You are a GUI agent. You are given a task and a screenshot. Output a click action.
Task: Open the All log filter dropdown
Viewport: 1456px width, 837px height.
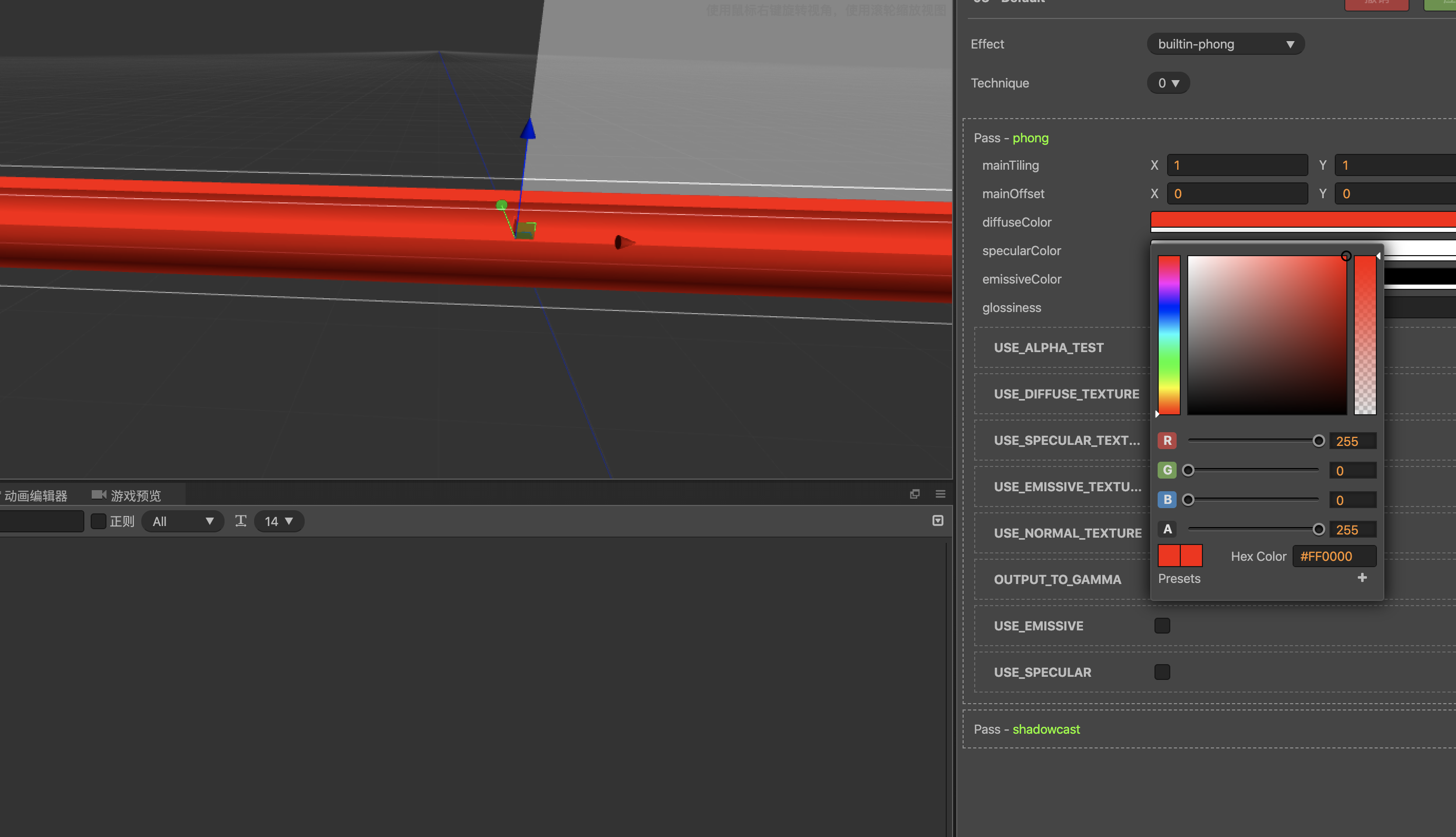[x=182, y=521]
